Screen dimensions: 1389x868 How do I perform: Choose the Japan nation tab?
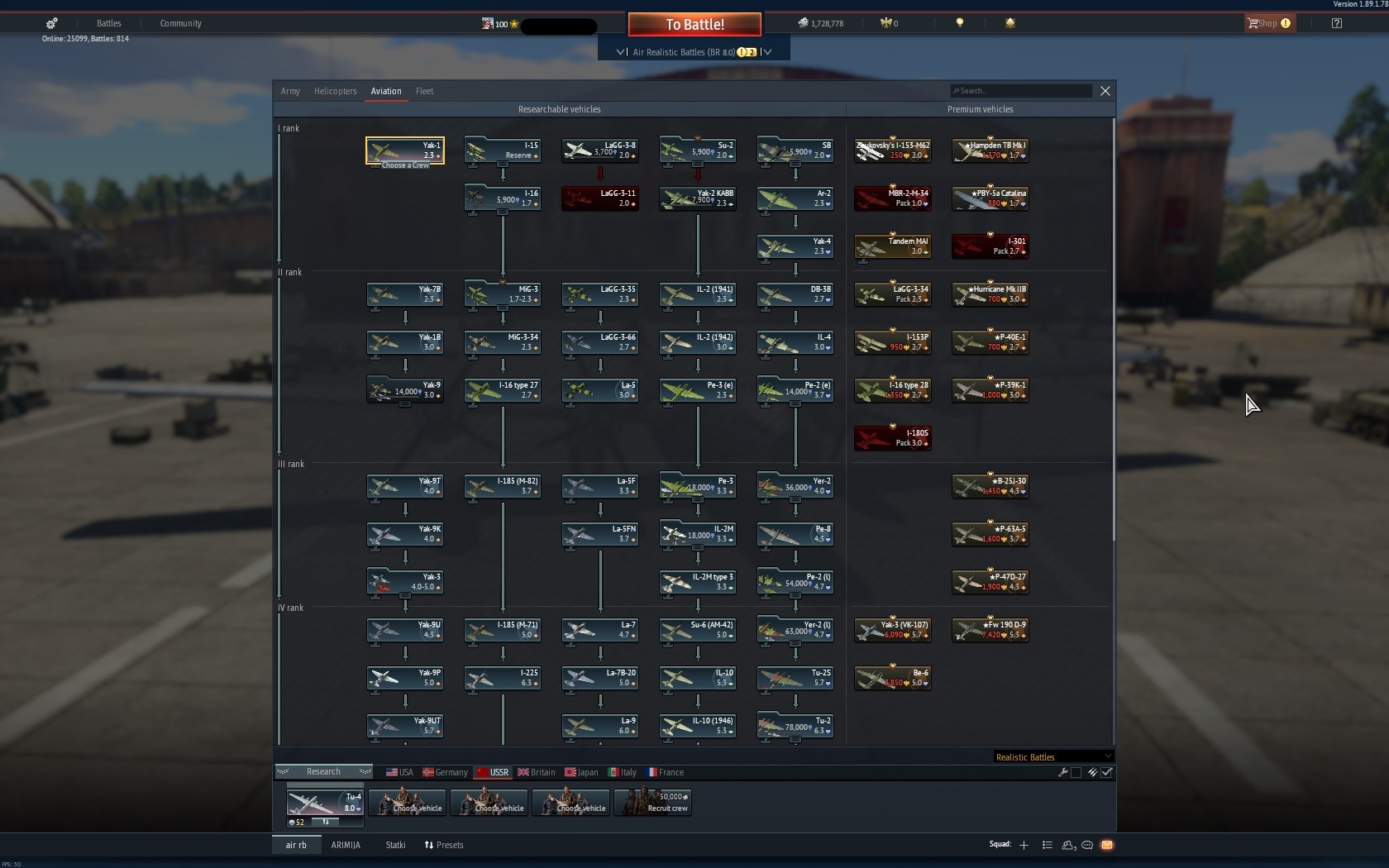click(x=581, y=772)
